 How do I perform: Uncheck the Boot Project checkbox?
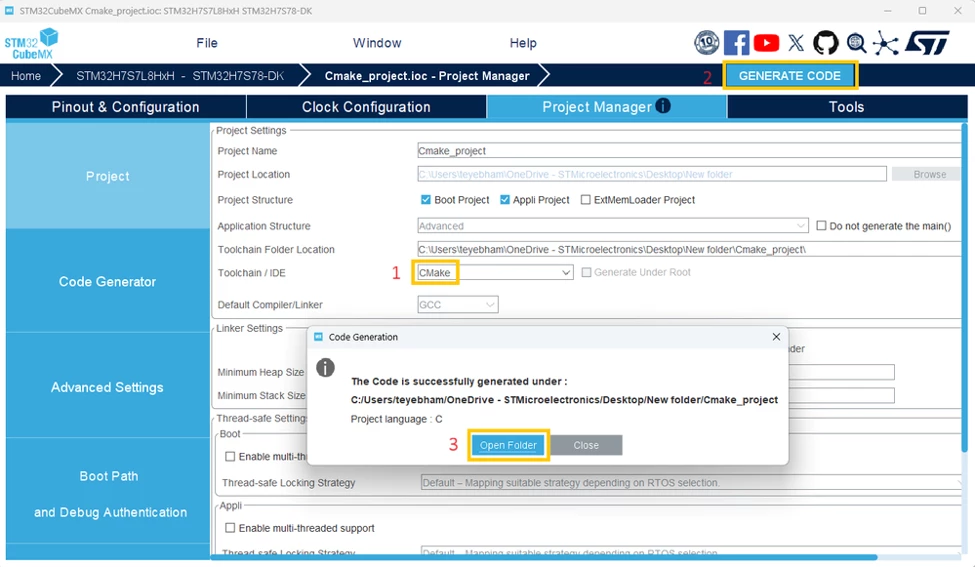click(425, 200)
